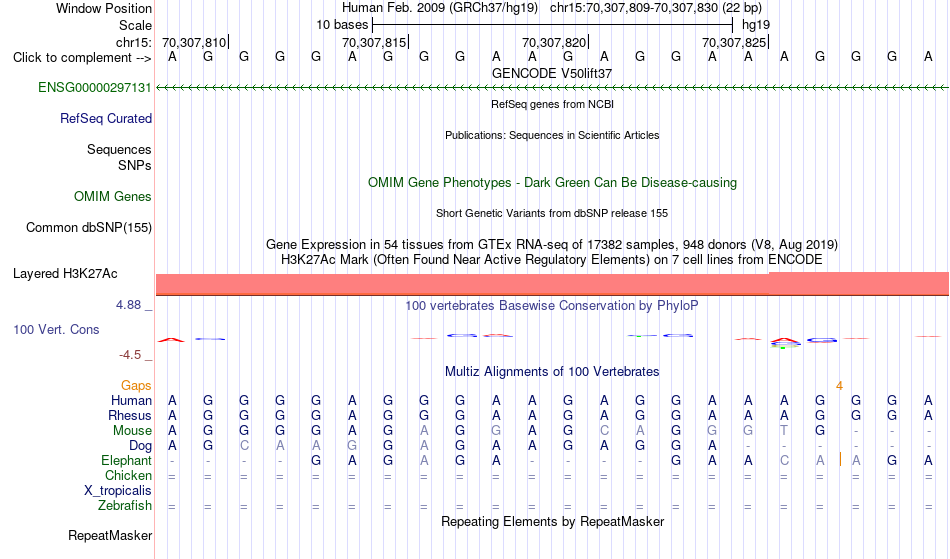Click the -4.5 conservation minimum value

coord(130,355)
